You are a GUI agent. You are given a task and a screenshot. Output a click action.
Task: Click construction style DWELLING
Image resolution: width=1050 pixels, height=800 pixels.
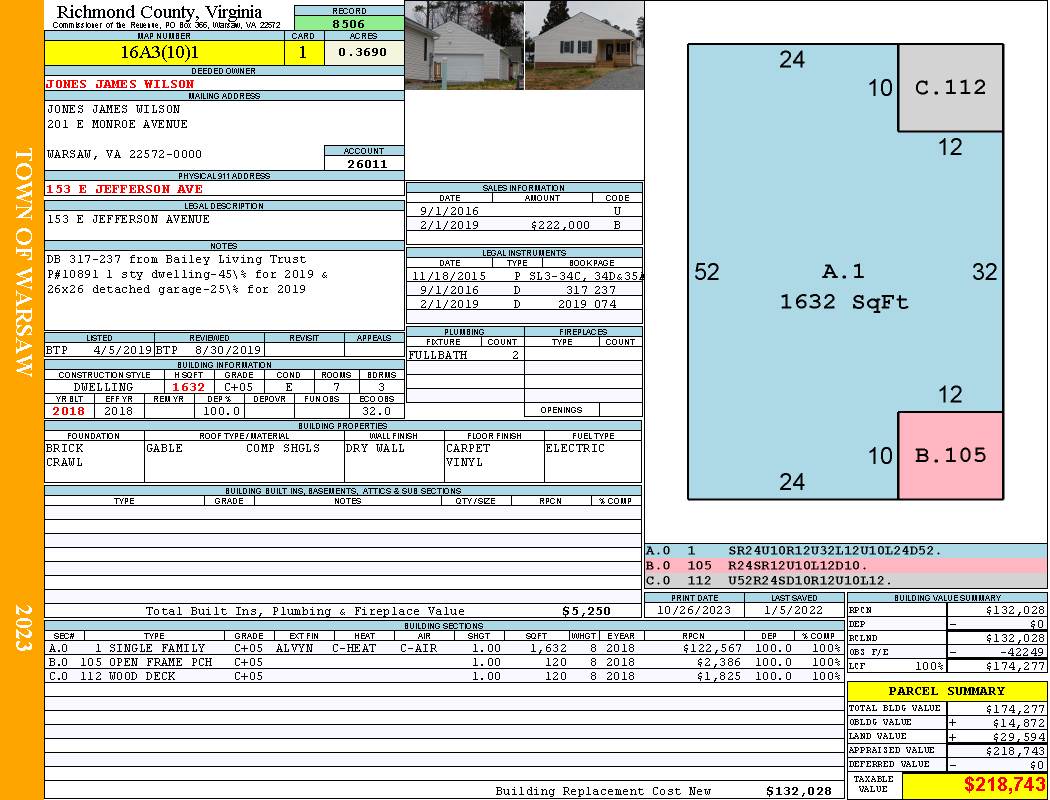point(103,387)
